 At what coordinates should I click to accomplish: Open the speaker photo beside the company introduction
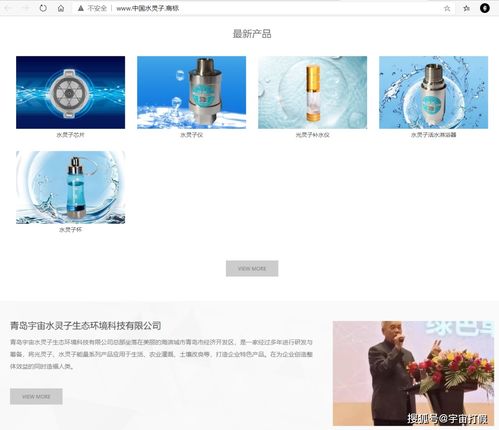coord(413,373)
